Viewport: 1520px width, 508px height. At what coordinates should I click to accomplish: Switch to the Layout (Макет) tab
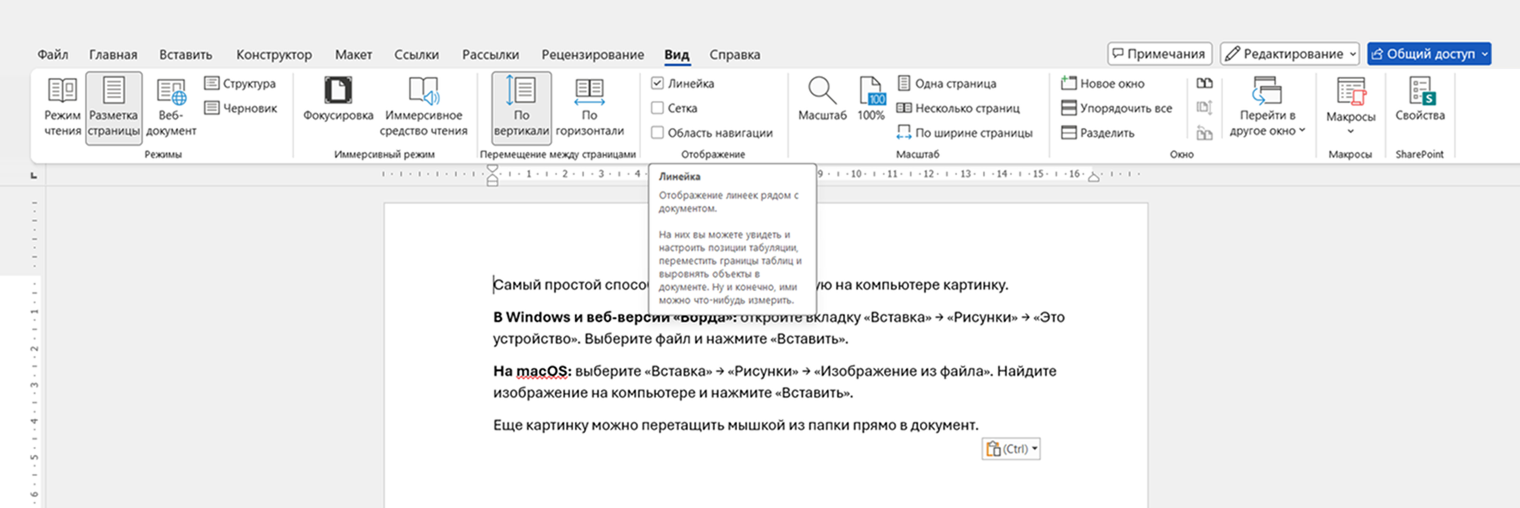point(354,55)
